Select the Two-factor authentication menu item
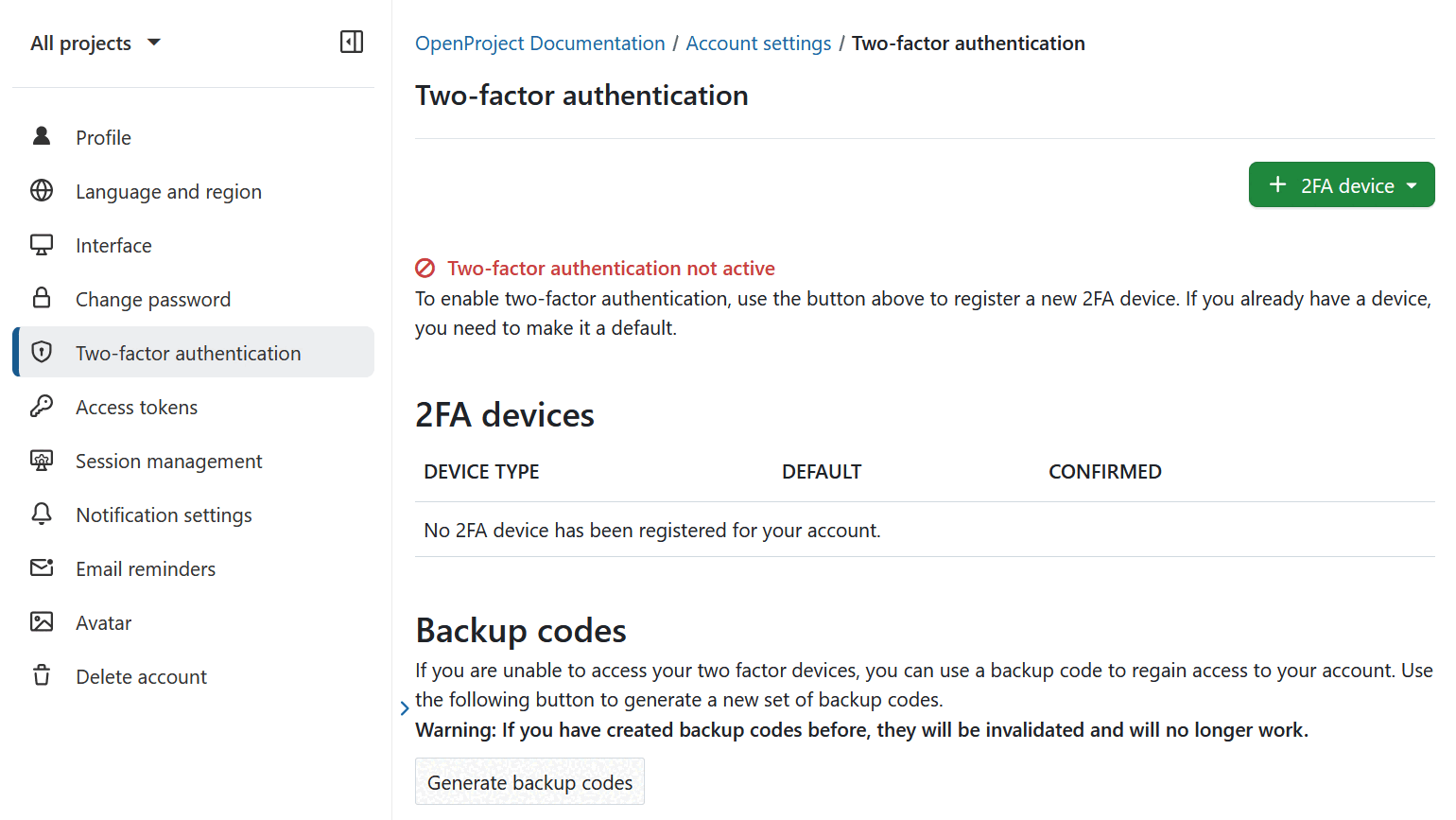The height and width of the screenshot is (820, 1456). coord(188,354)
